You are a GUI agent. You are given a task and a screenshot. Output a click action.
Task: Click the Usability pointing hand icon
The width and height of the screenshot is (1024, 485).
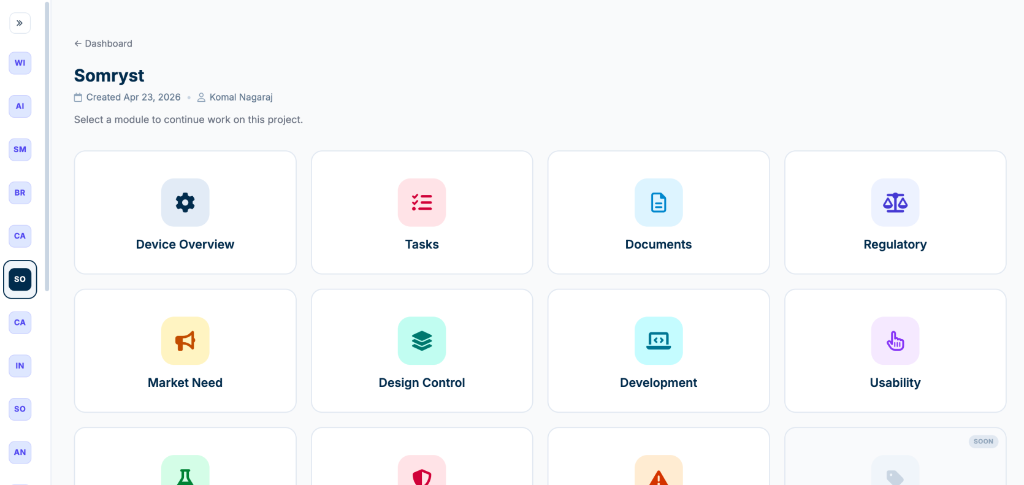(895, 341)
